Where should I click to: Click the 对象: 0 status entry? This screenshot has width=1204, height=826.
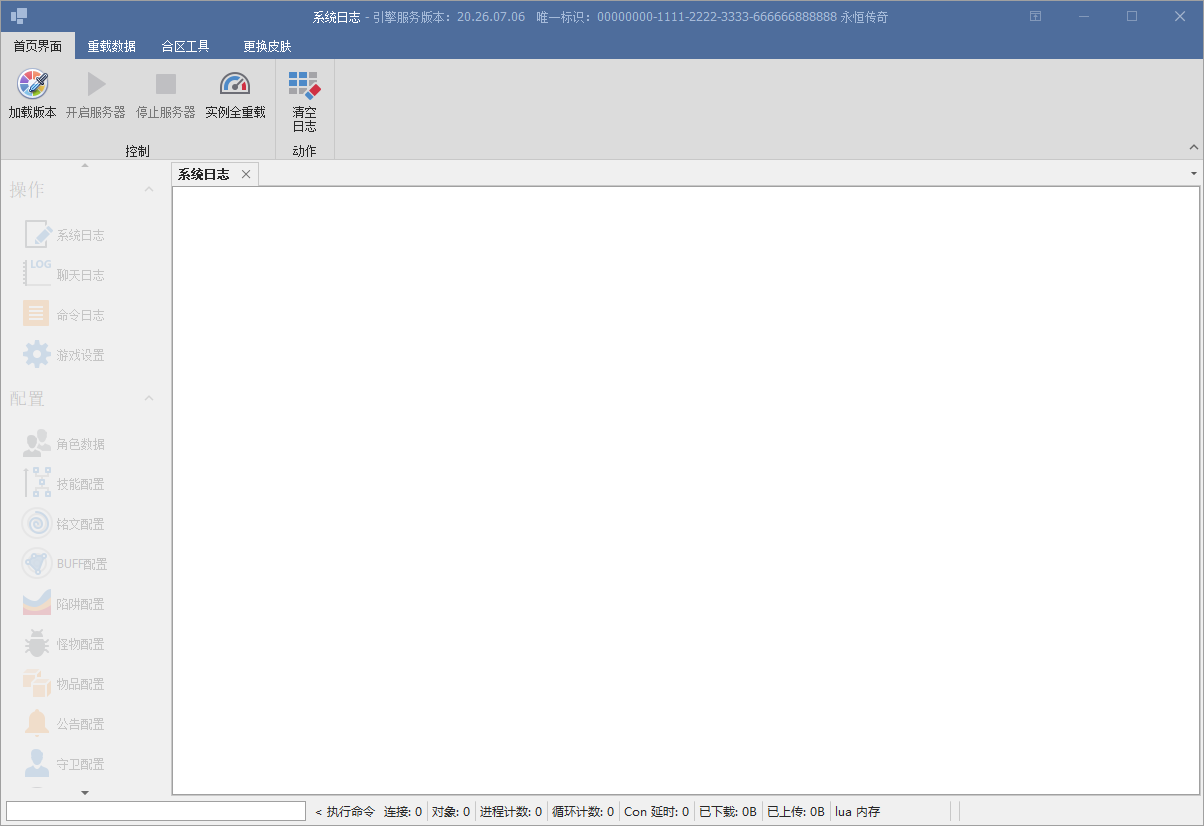tap(451, 812)
